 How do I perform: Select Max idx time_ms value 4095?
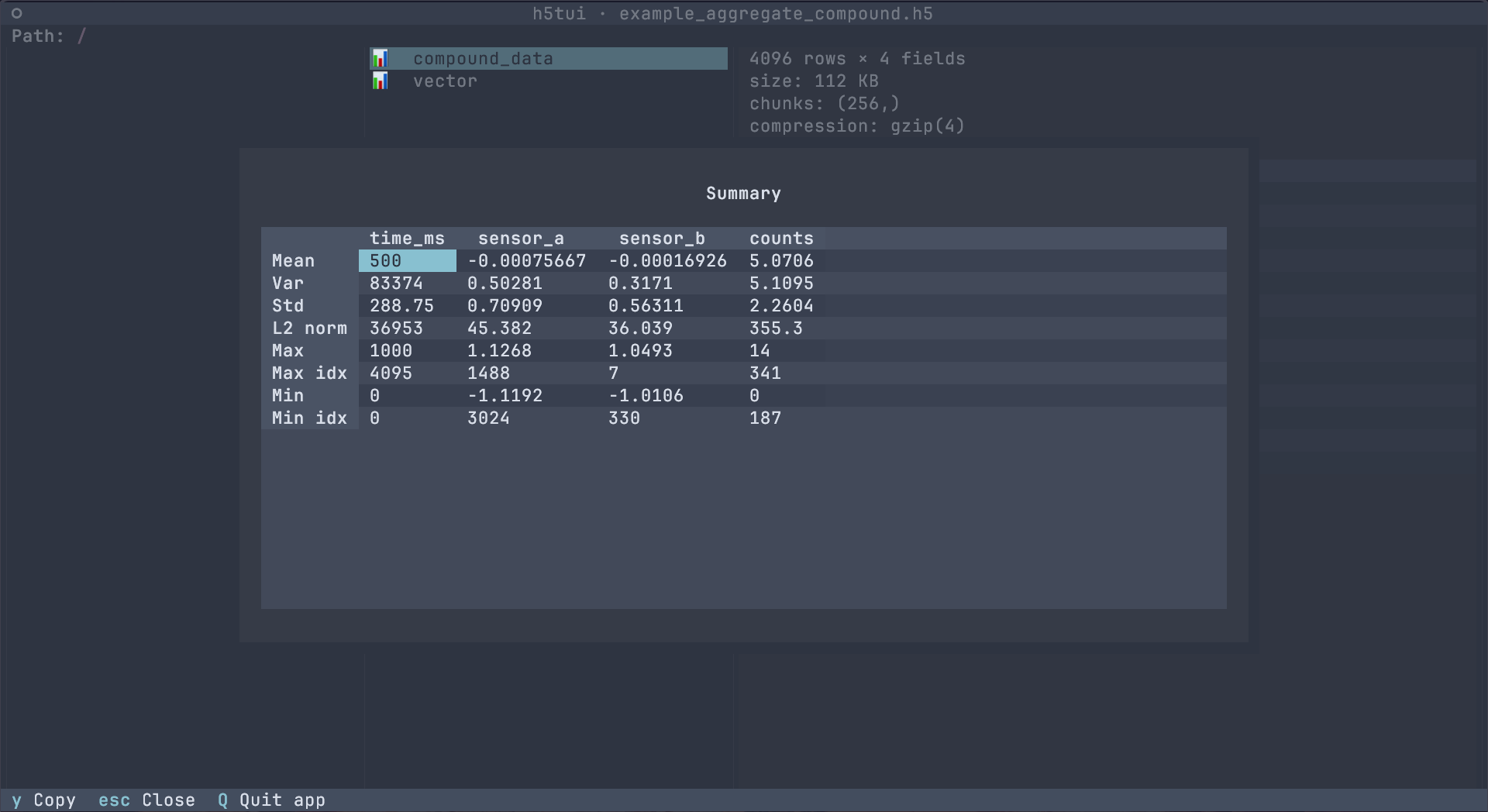tap(391, 373)
